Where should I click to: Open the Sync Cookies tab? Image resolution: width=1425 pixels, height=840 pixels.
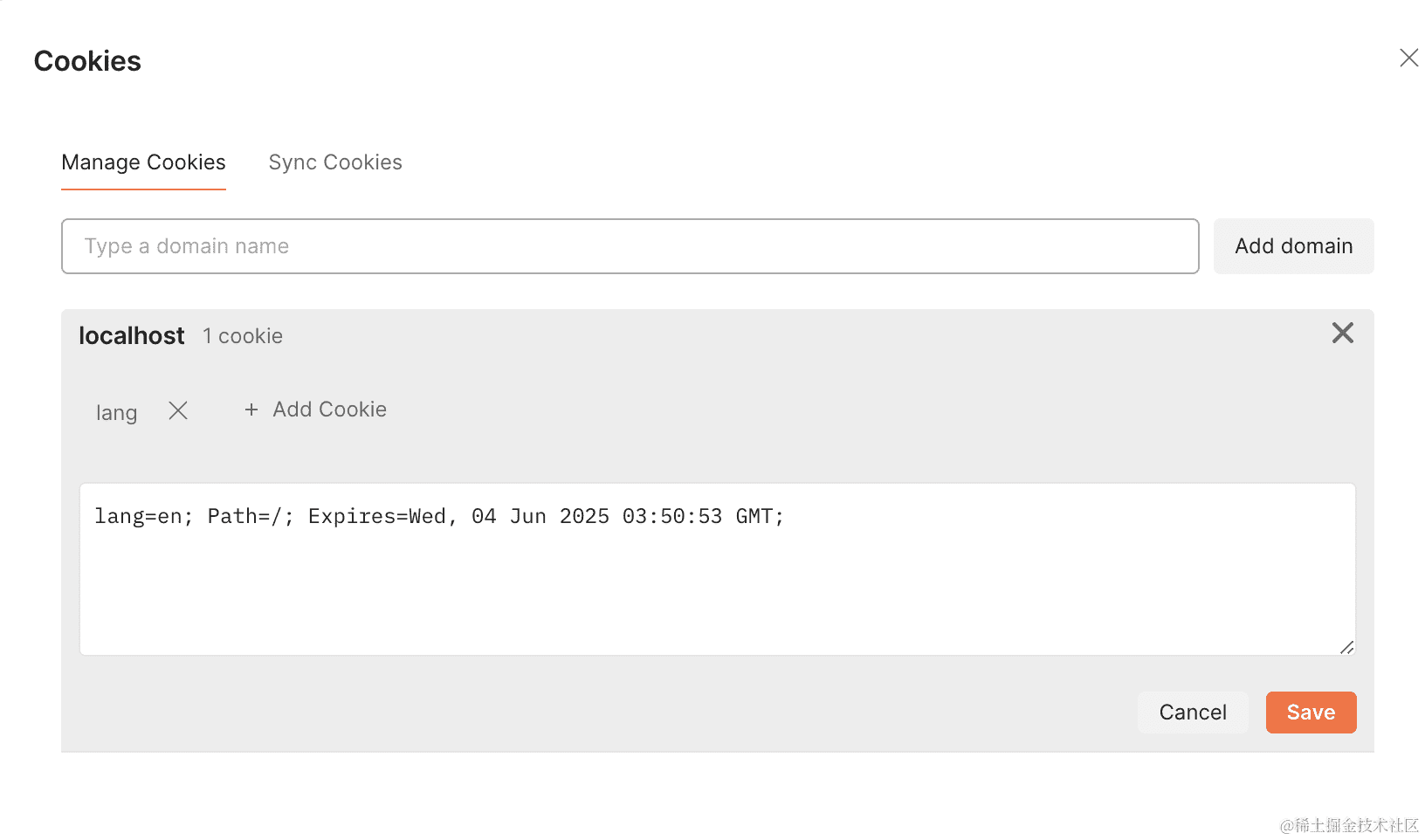[335, 162]
